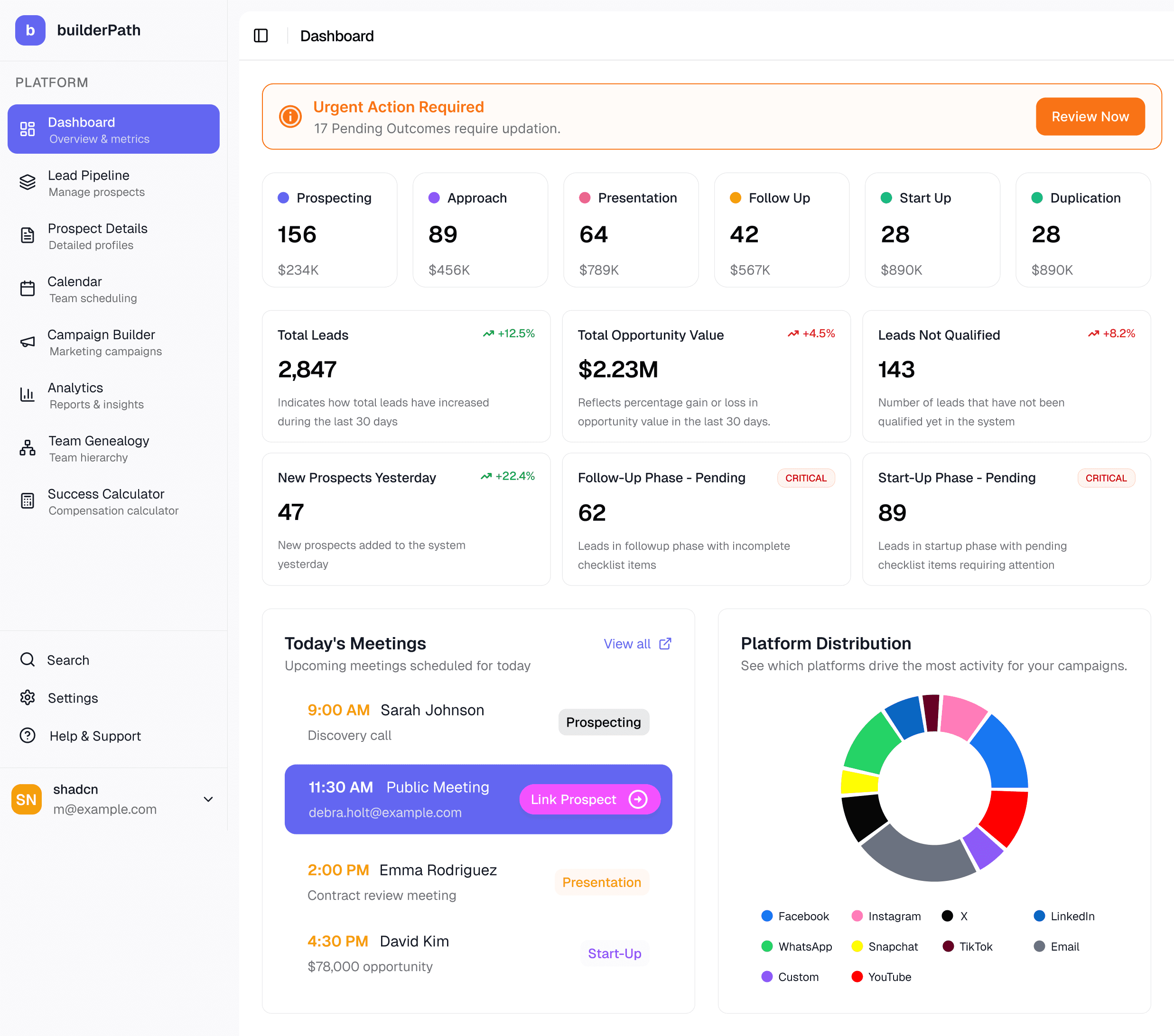Click the Analytics reports icon
The image size is (1174, 1036).
(27, 395)
